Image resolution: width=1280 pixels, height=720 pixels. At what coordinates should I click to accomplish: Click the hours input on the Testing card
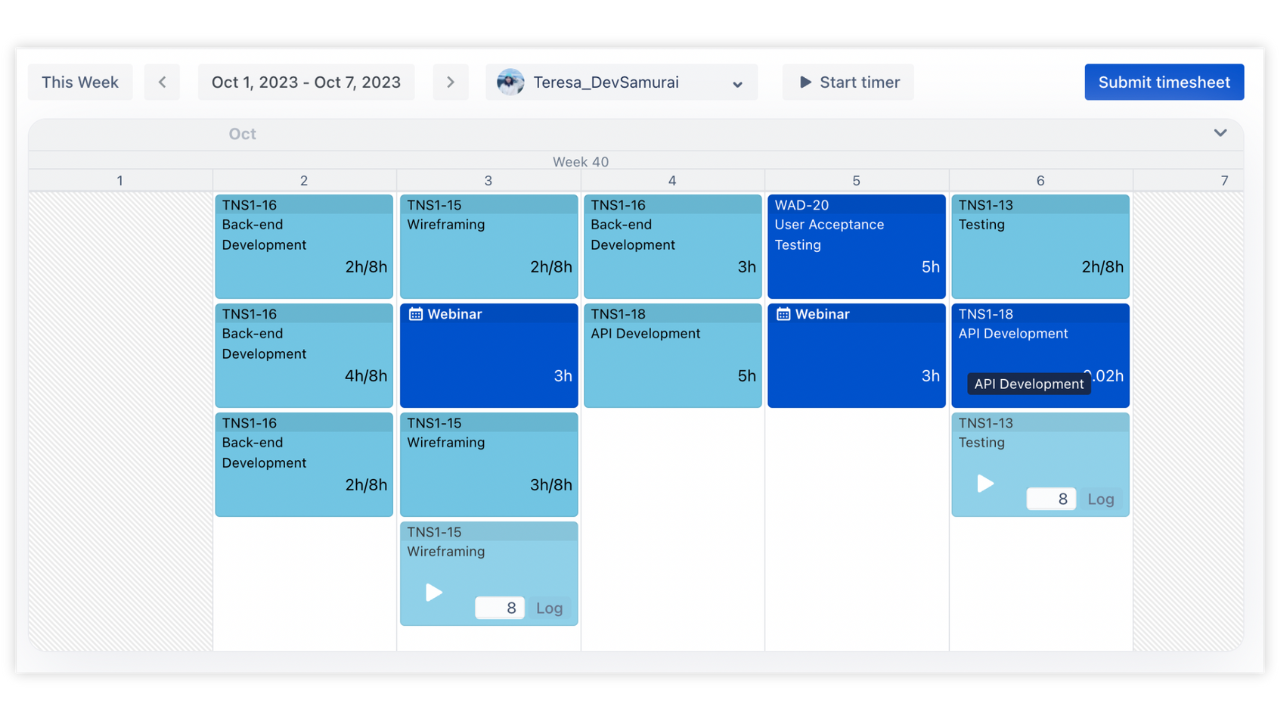(1051, 498)
